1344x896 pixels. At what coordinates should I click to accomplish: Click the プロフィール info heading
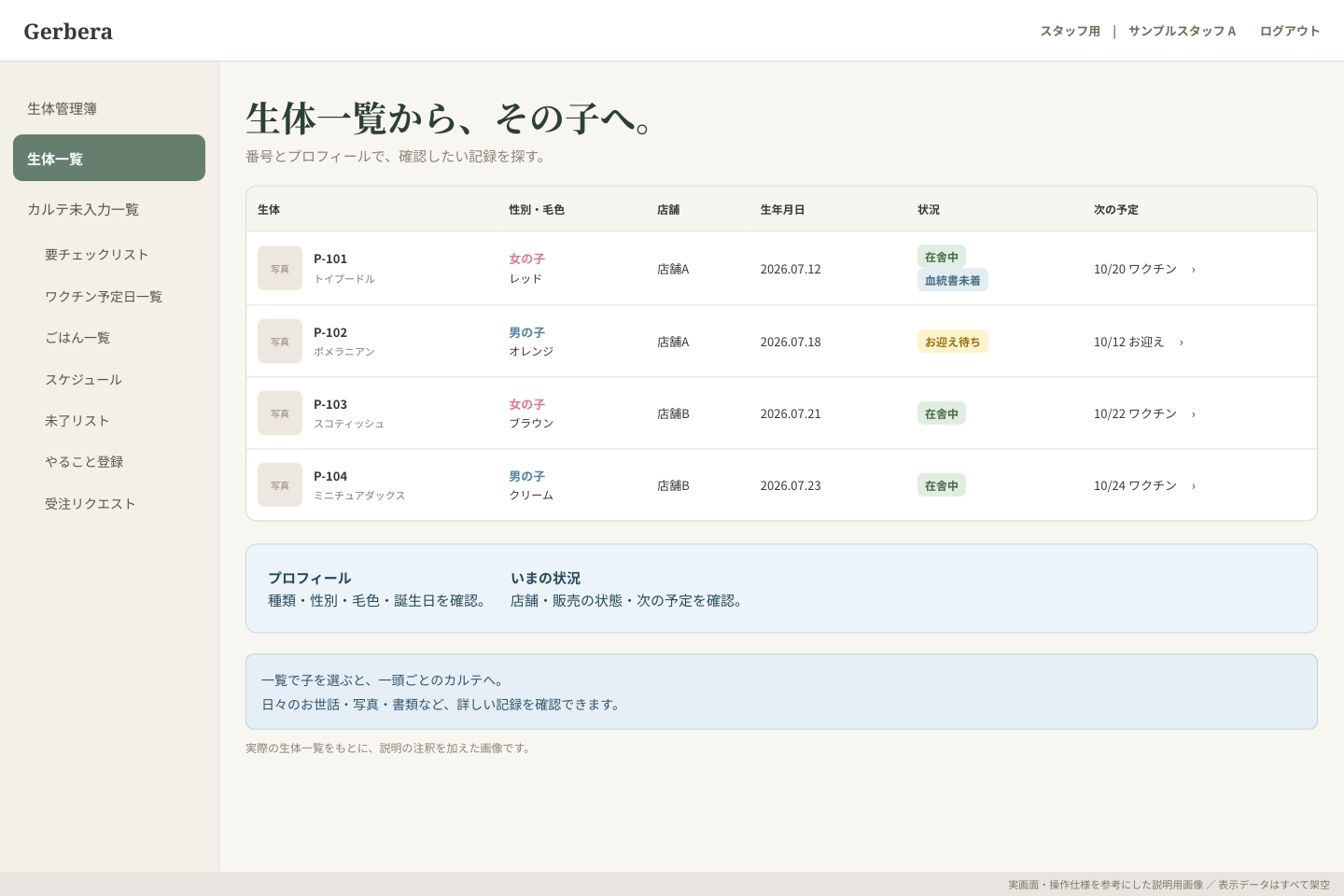[x=310, y=579]
